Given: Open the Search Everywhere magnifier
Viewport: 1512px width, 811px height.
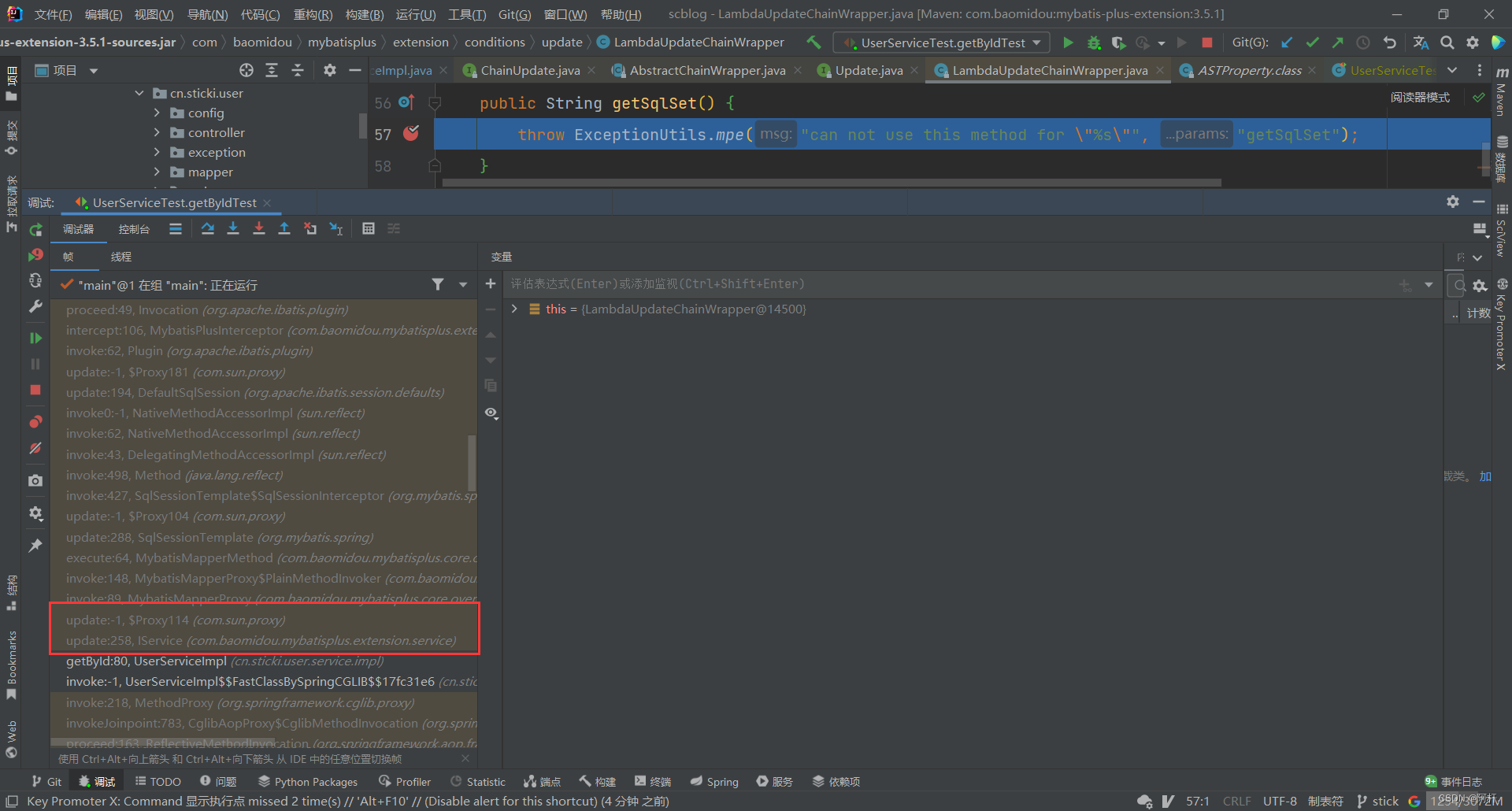Looking at the screenshot, I should point(1447,43).
